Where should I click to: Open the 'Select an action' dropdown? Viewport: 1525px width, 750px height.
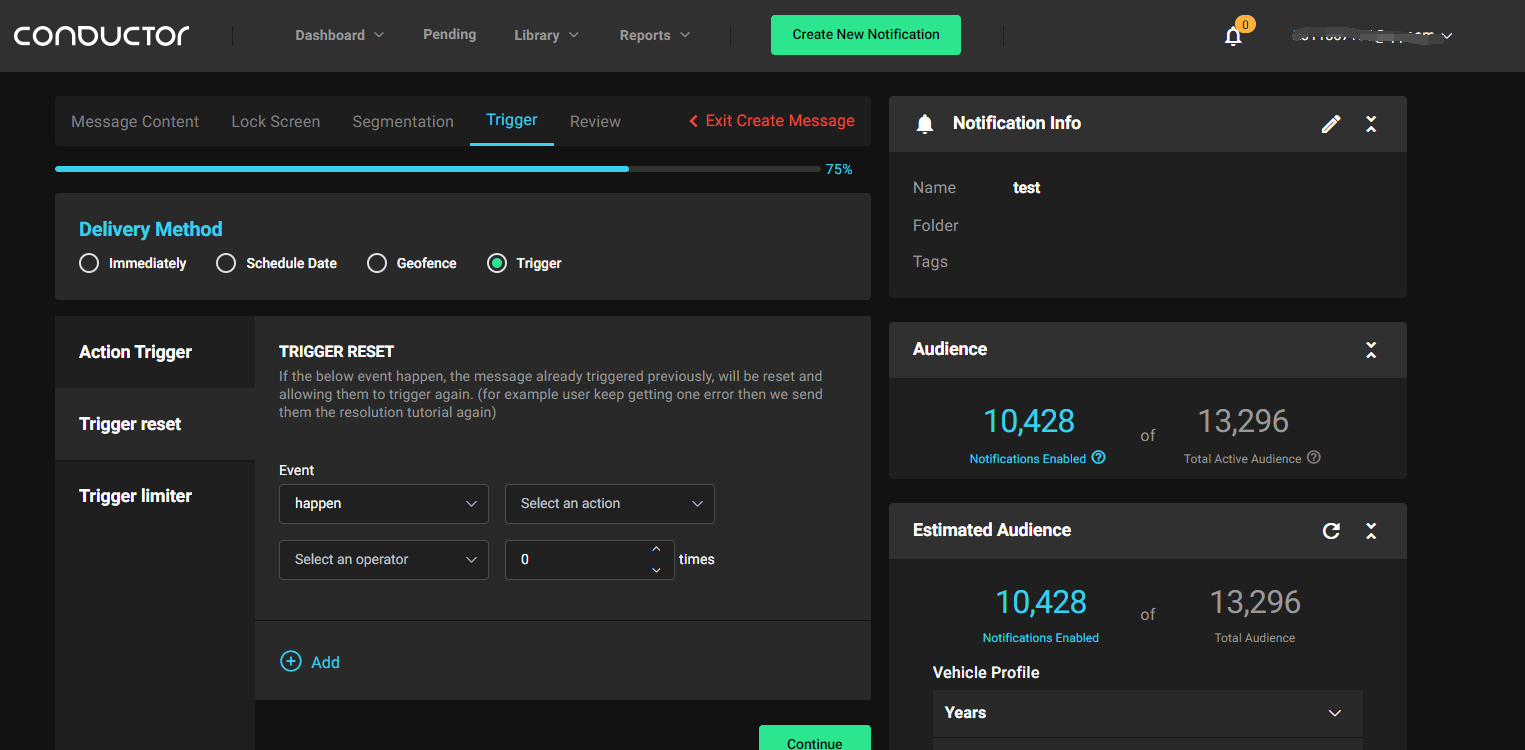point(610,504)
